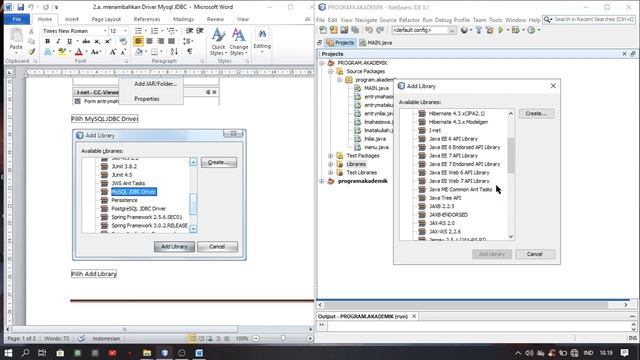Click the Save icon in Word title bar
Viewport: 640px width, 360px height.
point(20,7)
